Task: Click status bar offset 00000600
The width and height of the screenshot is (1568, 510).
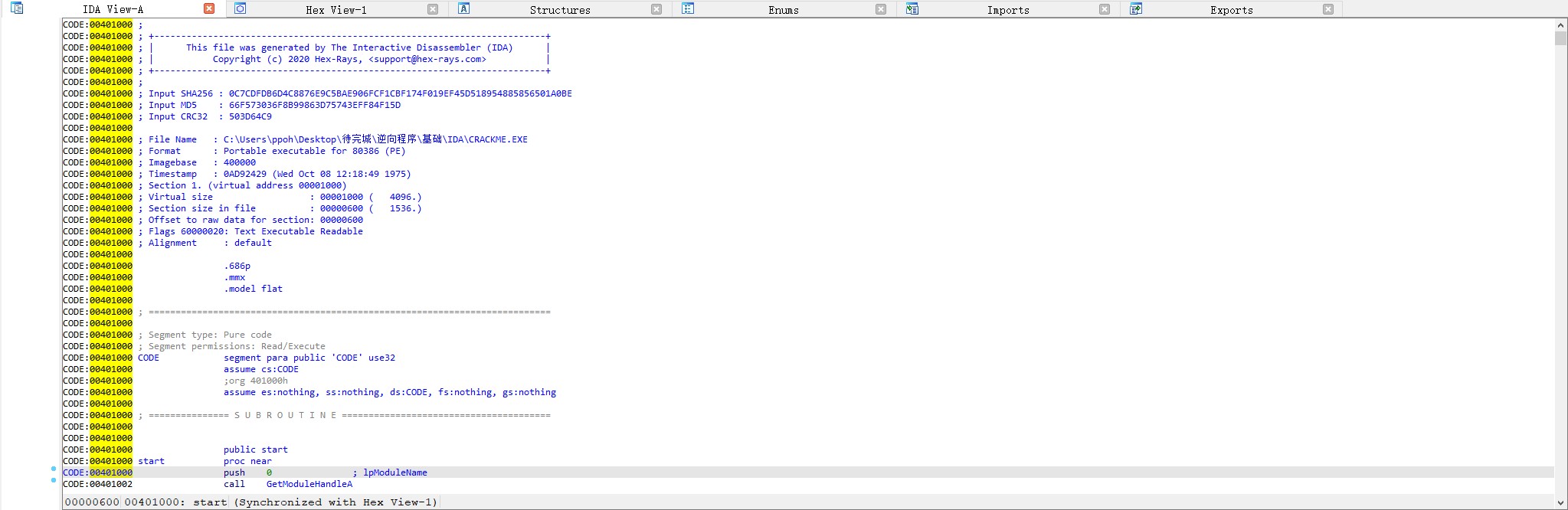Action: click(x=92, y=502)
